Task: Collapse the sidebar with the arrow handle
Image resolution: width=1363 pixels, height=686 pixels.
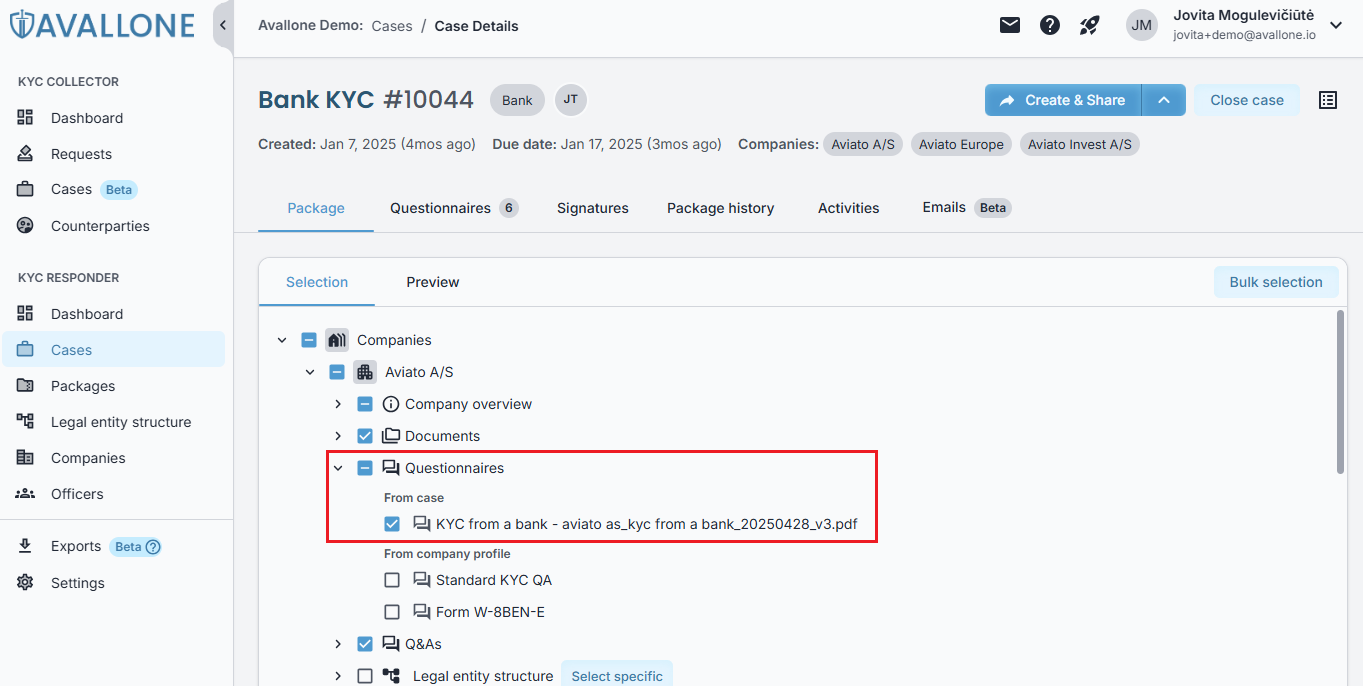Action: pos(223,25)
